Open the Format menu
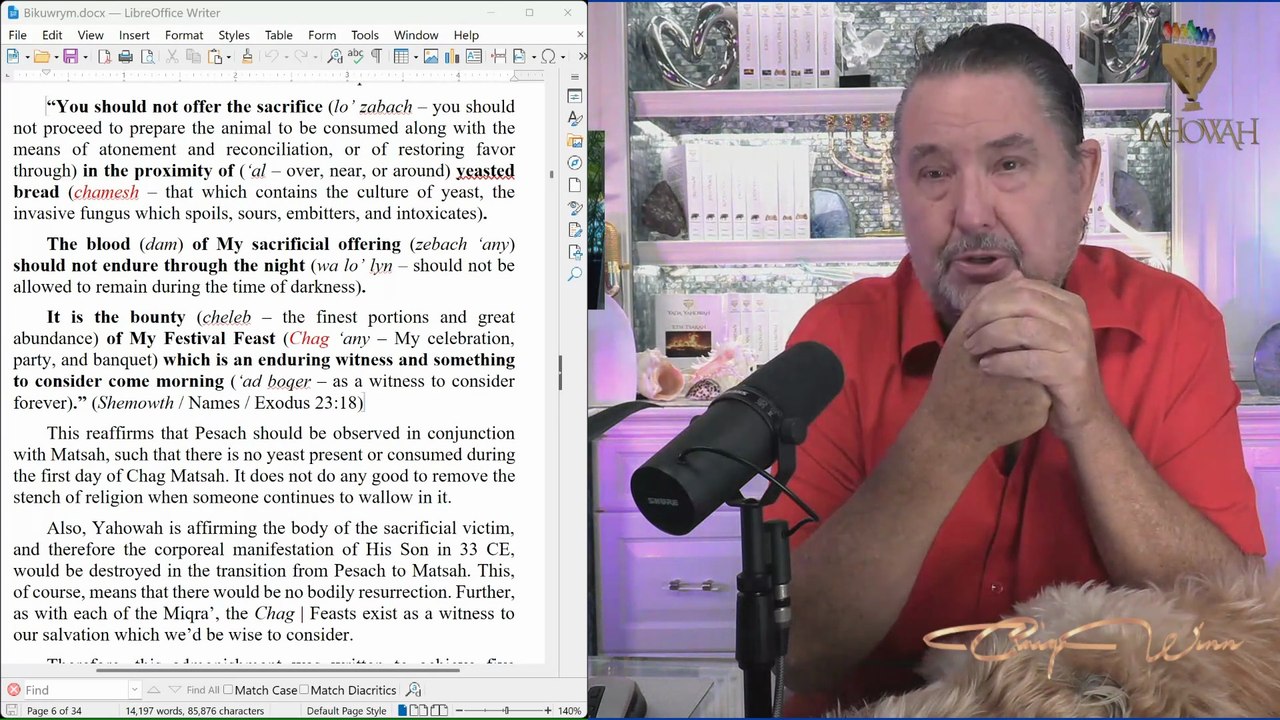This screenshot has width=1280, height=720. (x=184, y=35)
